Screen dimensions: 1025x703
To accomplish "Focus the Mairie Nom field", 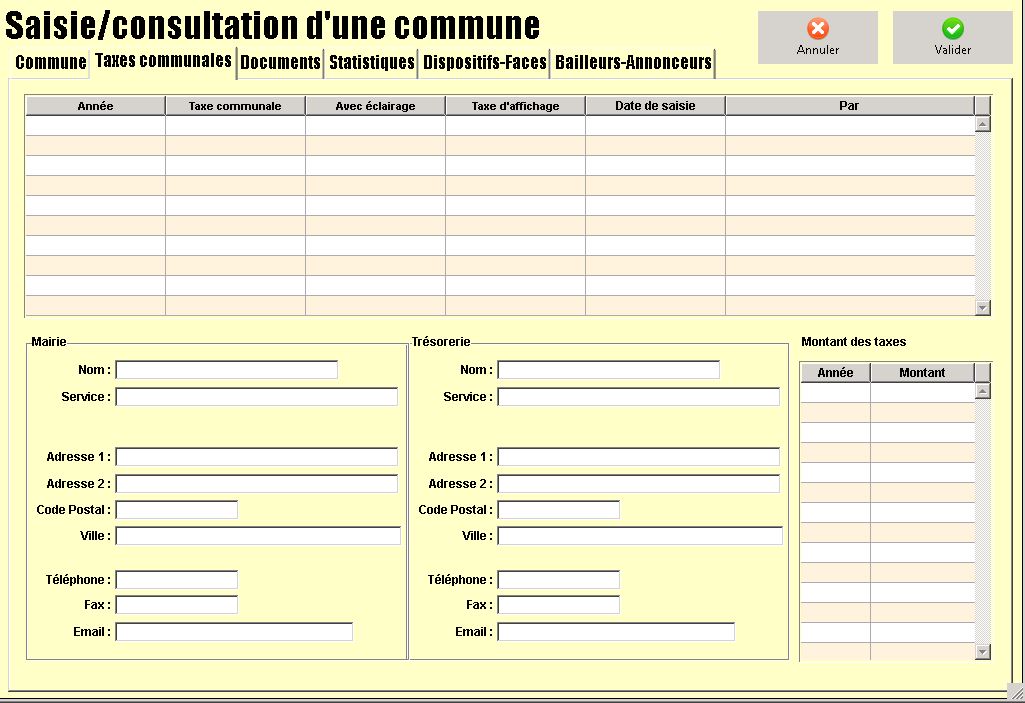I will (227, 369).
